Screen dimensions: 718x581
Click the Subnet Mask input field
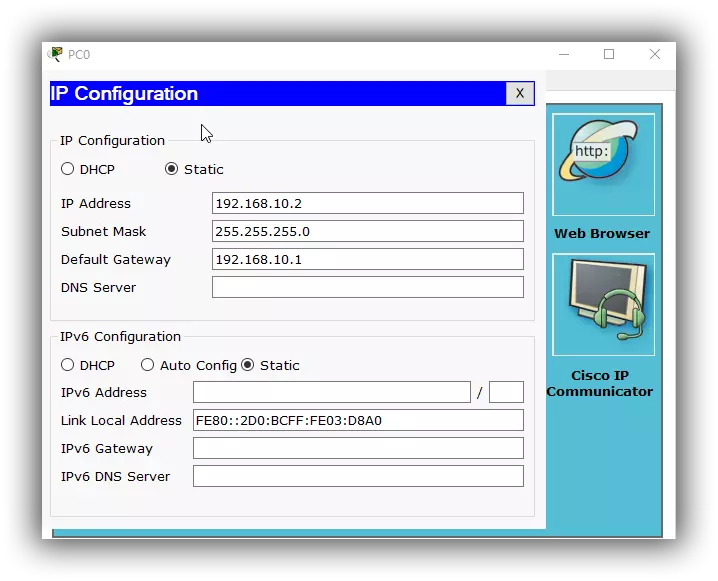tap(367, 231)
